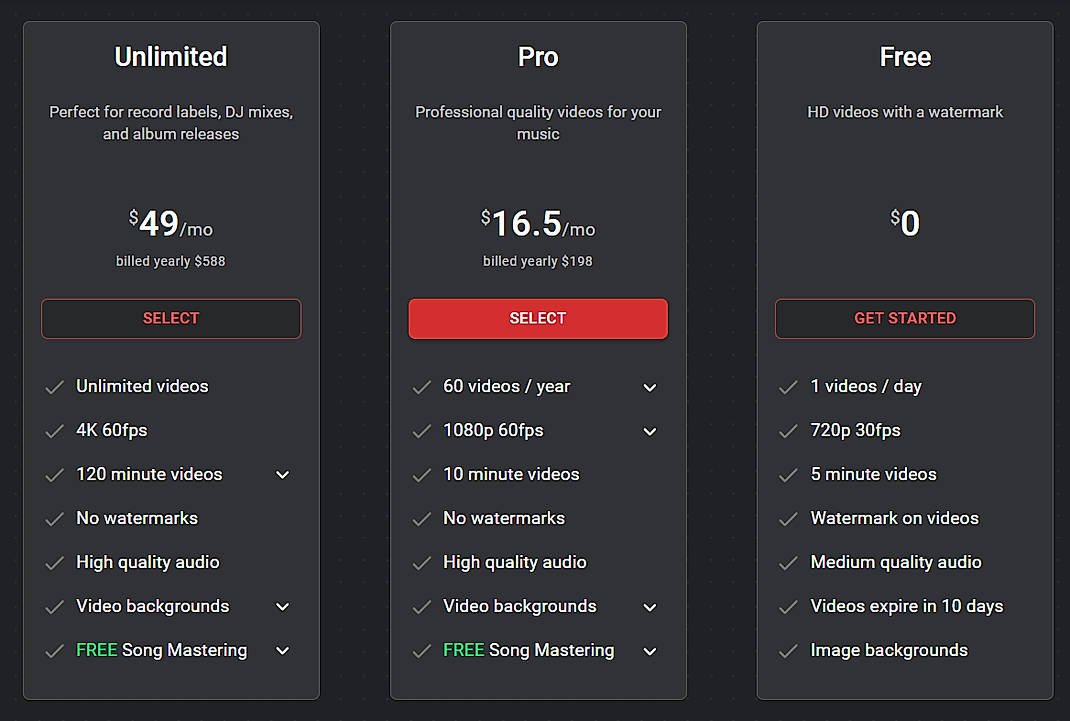Click '5 minute videos' feature text
Image resolution: width=1070 pixels, height=721 pixels.
click(873, 474)
